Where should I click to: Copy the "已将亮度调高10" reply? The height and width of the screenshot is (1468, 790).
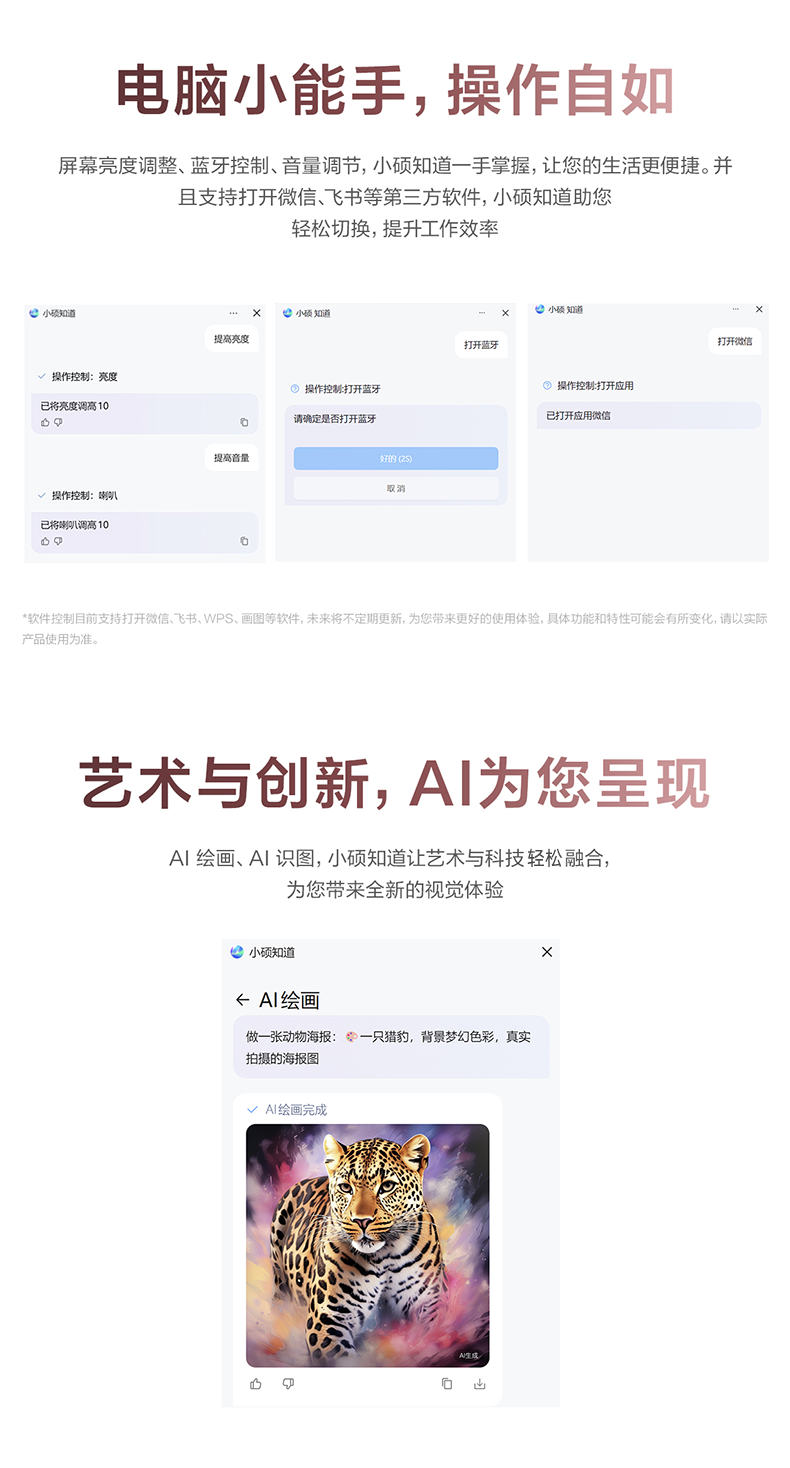click(x=244, y=422)
